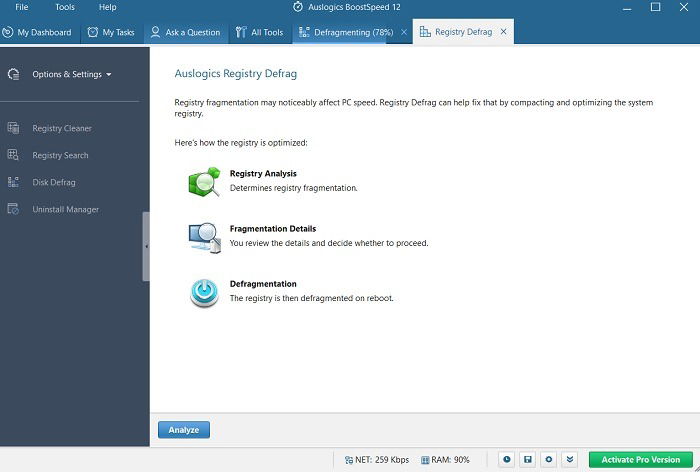700x472 pixels.
Task: Click the floppy disk save icon
Action: 528,459
